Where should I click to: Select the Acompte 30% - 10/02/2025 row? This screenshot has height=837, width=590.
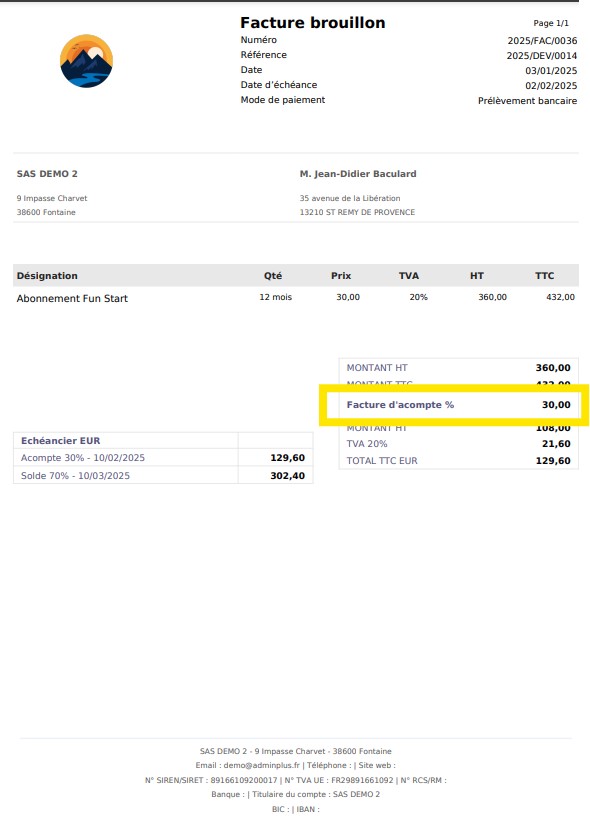(163, 457)
